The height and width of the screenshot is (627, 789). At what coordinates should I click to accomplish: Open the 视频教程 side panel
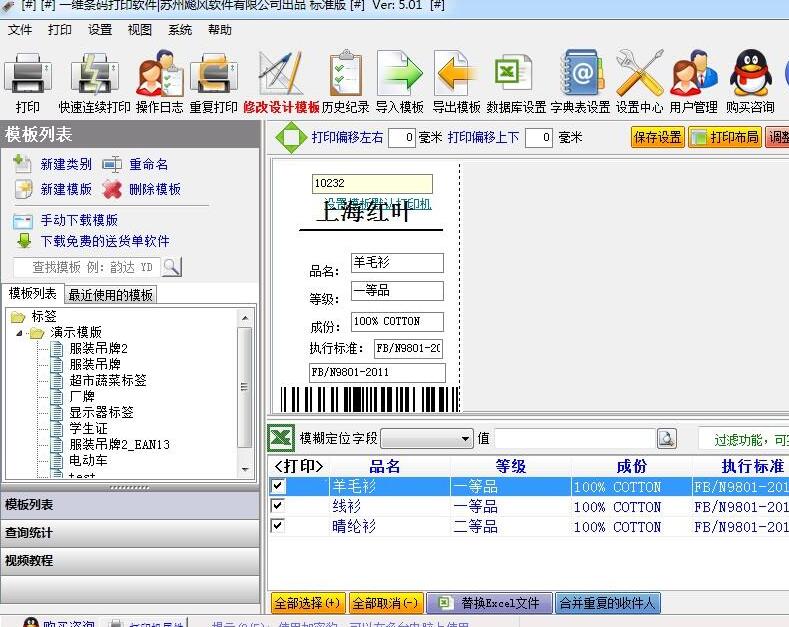130,561
